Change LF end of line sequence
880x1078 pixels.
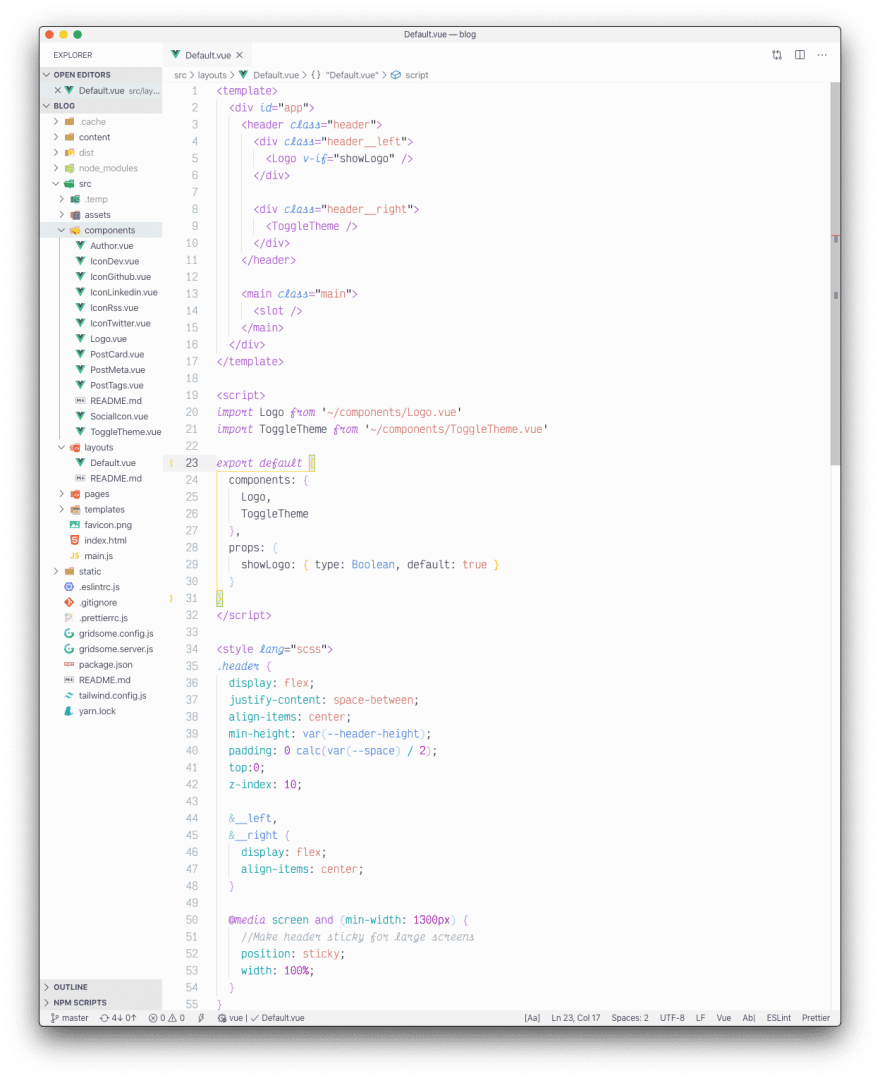tap(700, 1018)
